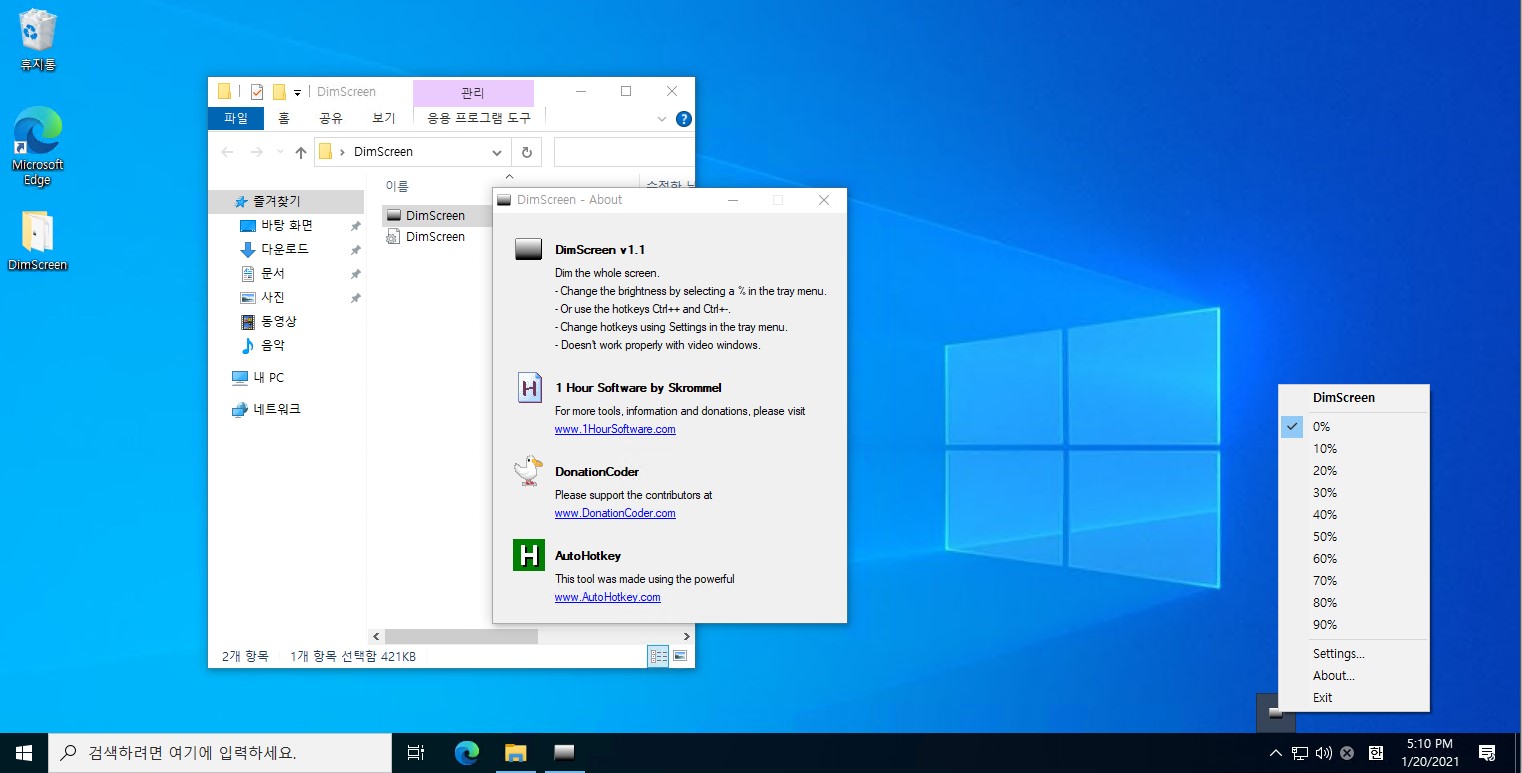Select 바탕 화면 in the navigation pane
Screen dimensions: 1522x773
click(x=287, y=225)
